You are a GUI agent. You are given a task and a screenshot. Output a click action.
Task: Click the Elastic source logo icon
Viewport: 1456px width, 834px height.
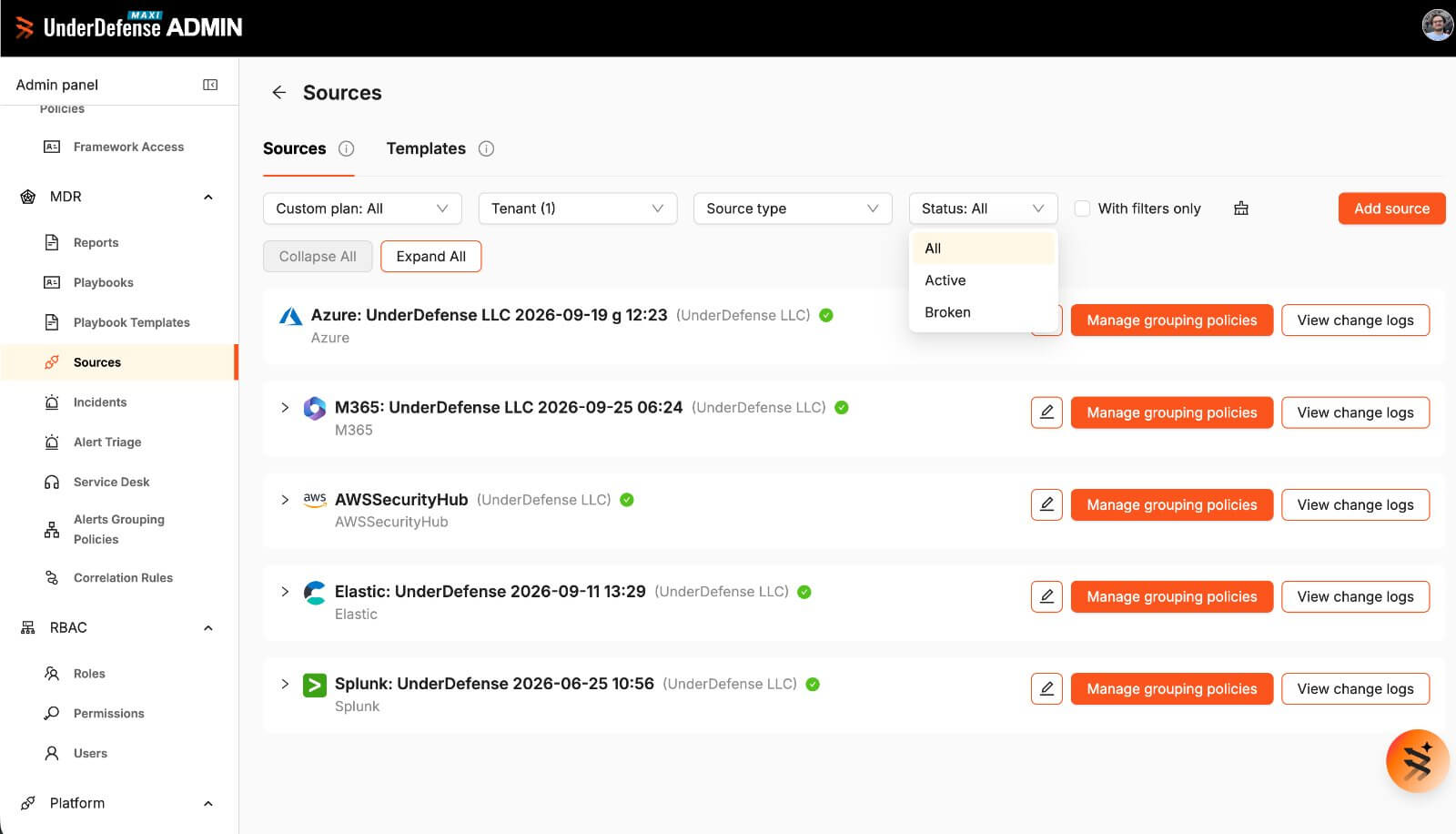pyautogui.click(x=315, y=593)
